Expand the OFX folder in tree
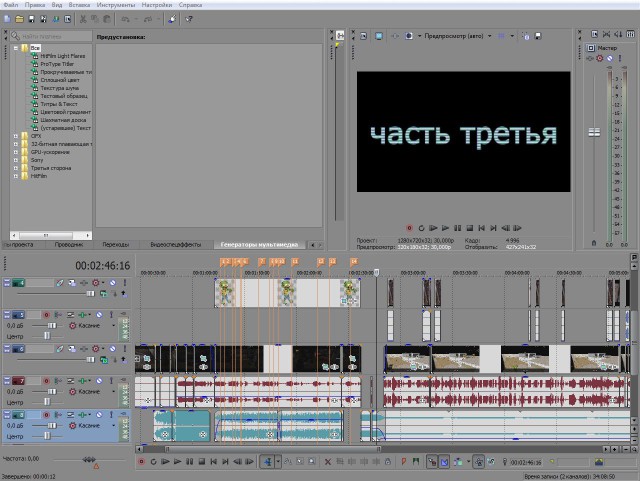Image resolution: width=640 pixels, height=481 pixels. click(14, 136)
